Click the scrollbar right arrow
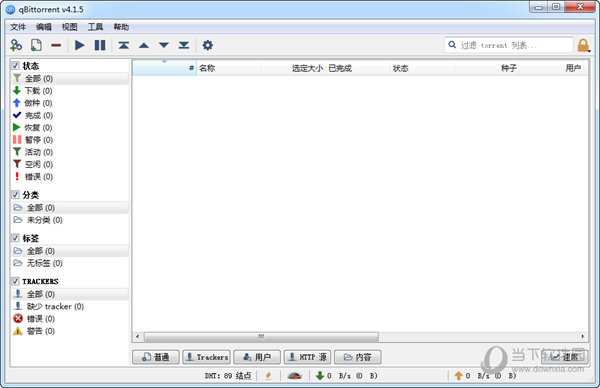This screenshot has height=388, width=600. [583, 337]
